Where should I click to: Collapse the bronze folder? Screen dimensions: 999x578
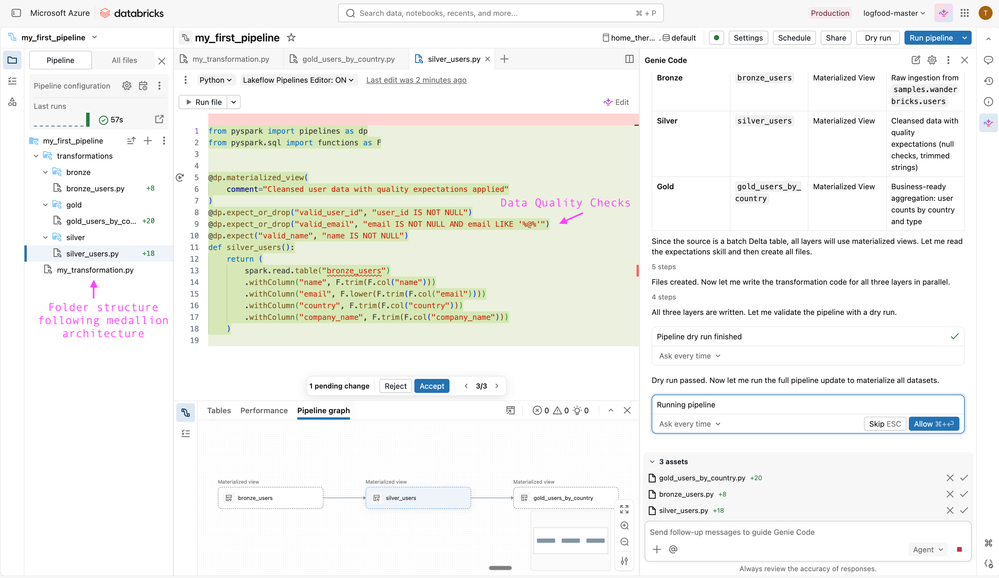45,172
